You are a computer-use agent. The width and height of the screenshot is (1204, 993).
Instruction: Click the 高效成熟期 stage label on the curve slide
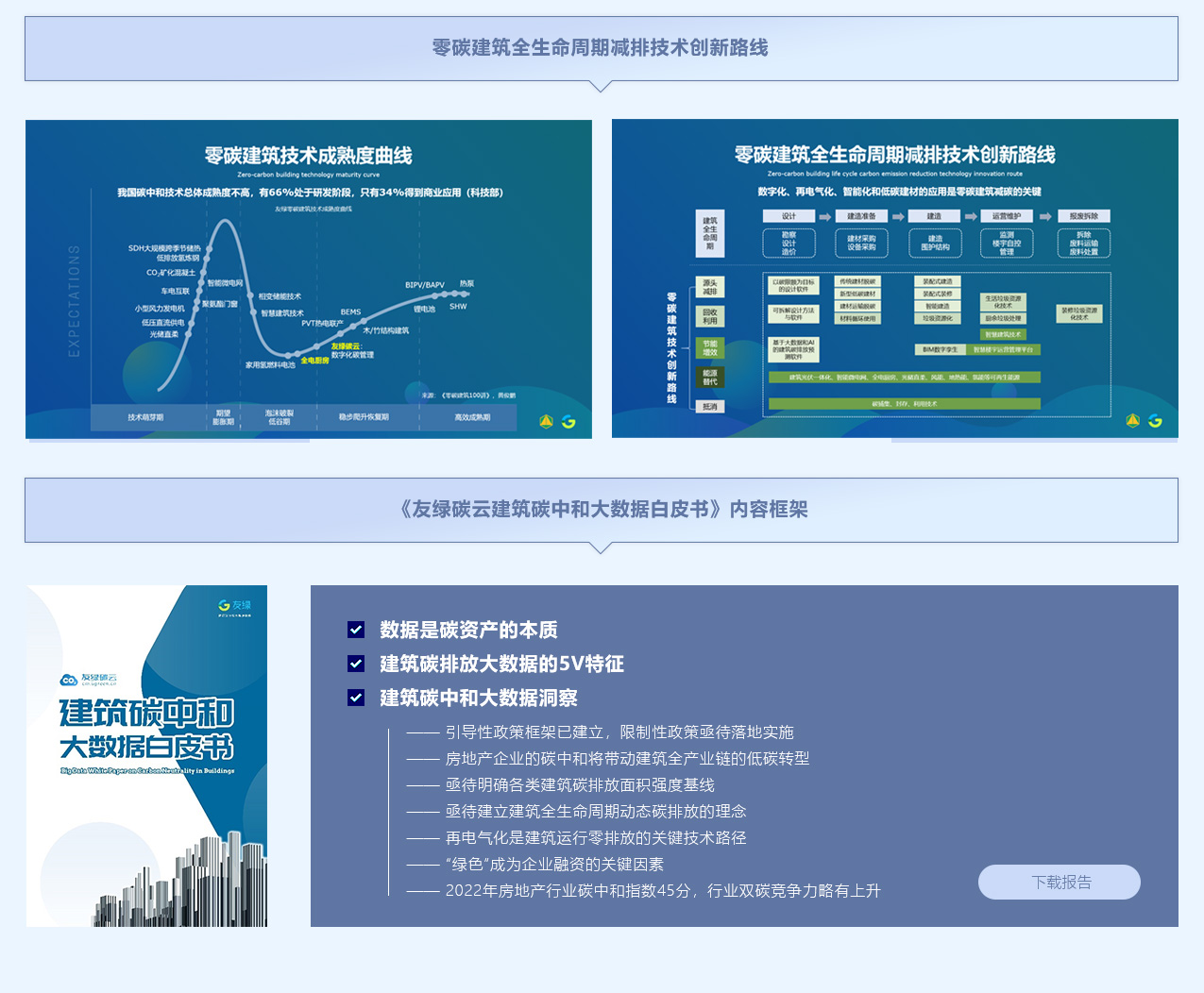tap(472, 417)
